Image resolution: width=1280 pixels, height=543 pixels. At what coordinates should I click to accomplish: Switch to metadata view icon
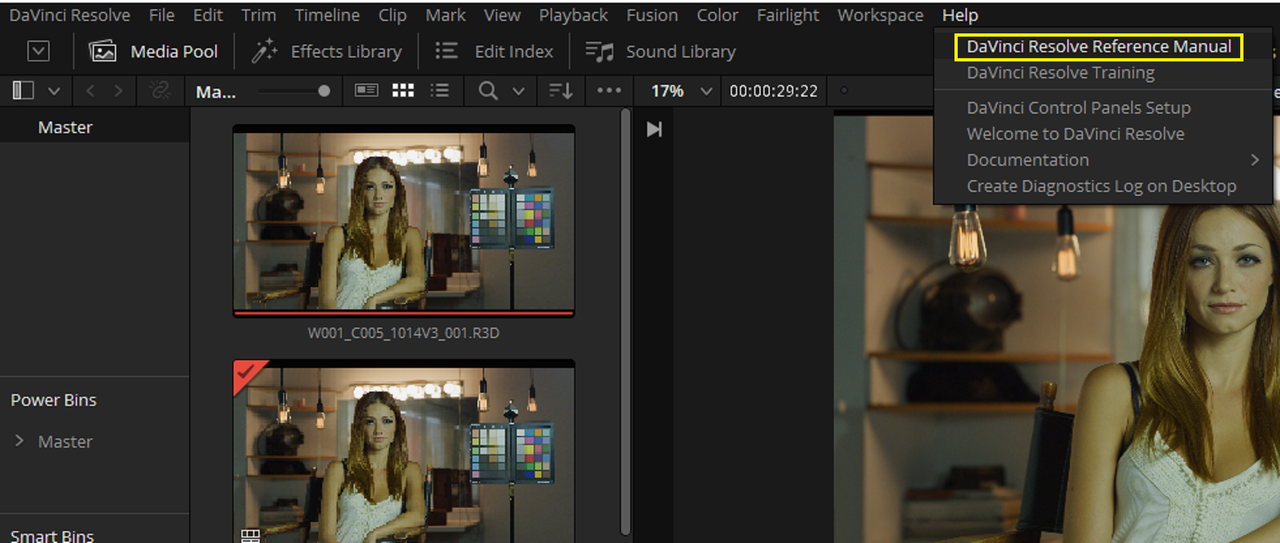[367, 91]
